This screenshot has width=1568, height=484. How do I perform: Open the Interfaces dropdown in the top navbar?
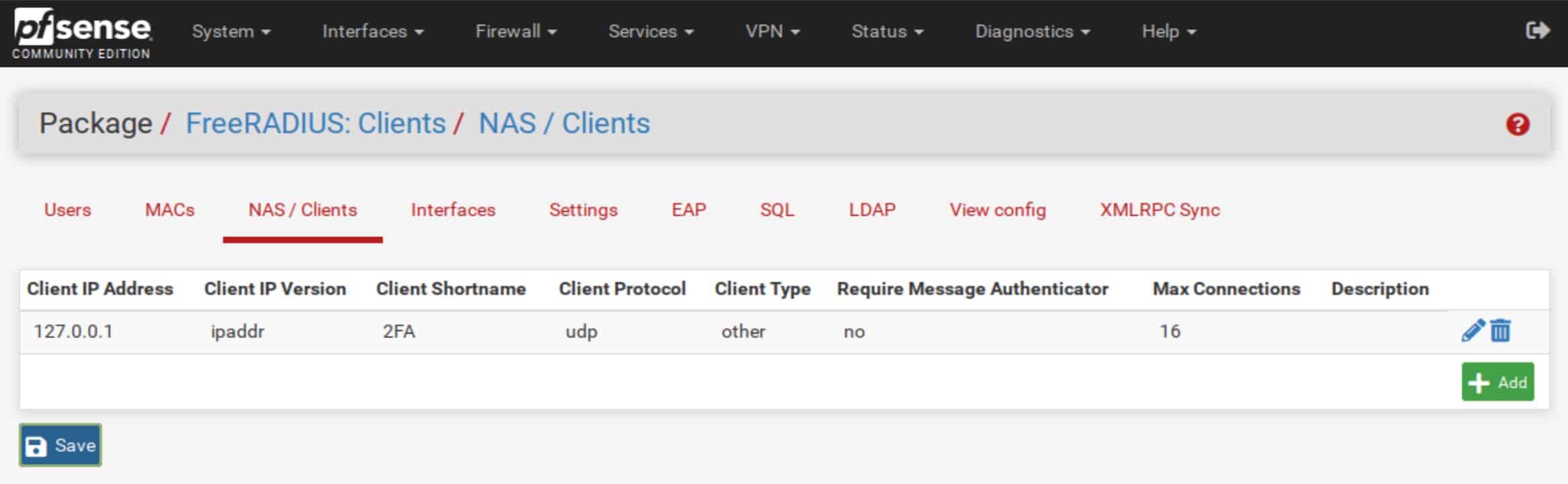[373, 32]
